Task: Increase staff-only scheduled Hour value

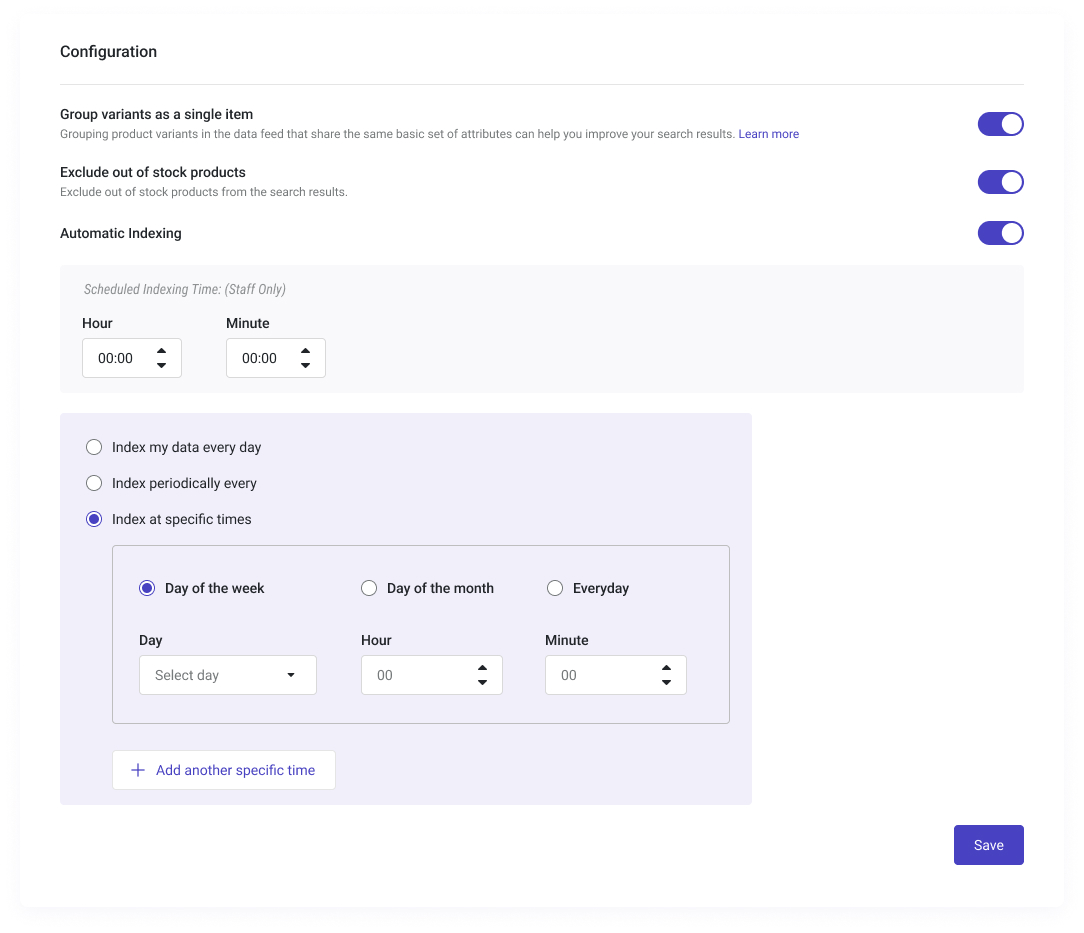Action: pyautogui.click(x=161, y=351)
